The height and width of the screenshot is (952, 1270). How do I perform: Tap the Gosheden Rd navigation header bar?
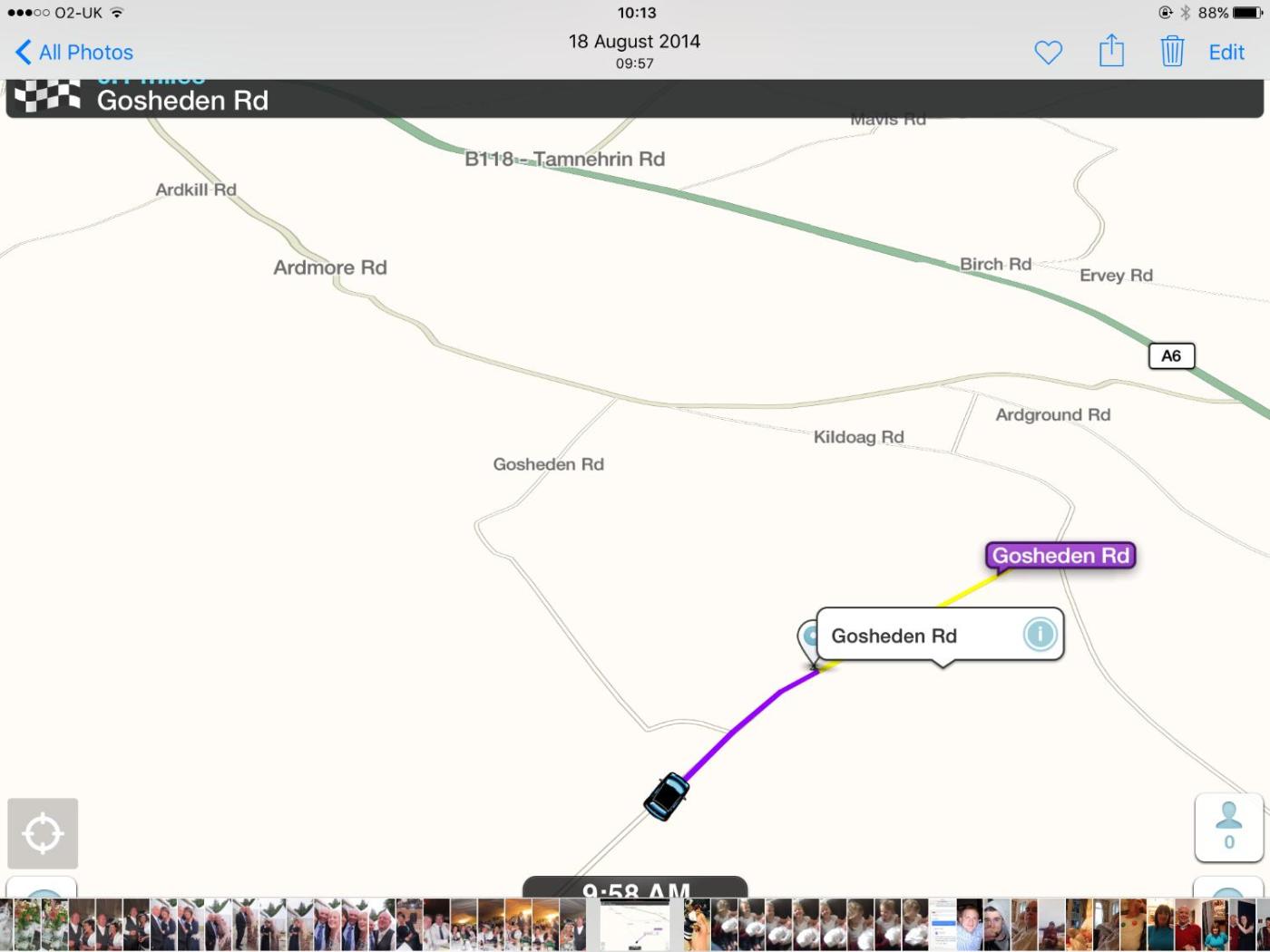(x=635, y=100)
